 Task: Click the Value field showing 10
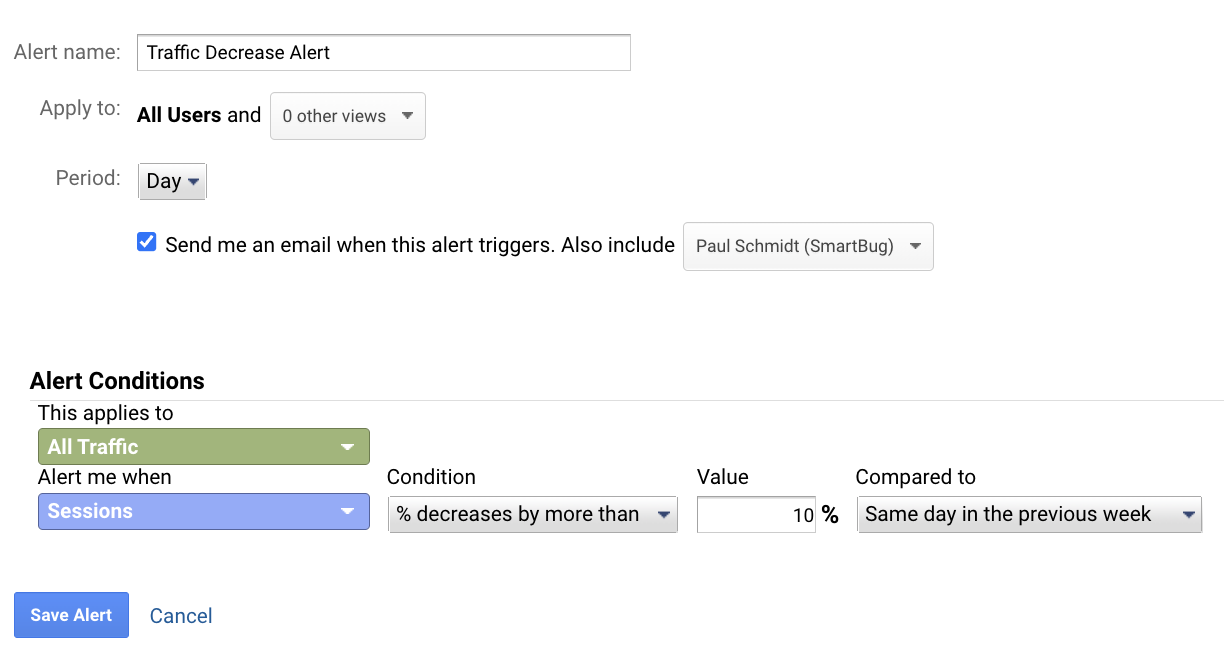[756, 515]
